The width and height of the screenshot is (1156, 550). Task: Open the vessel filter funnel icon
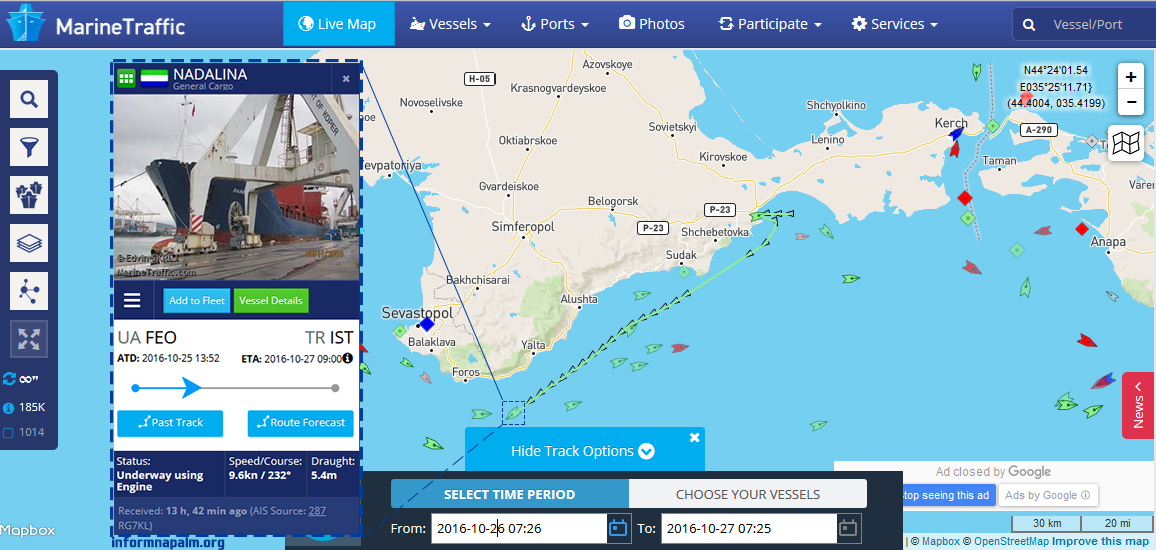pyautogui.click(x=29, y=147)
